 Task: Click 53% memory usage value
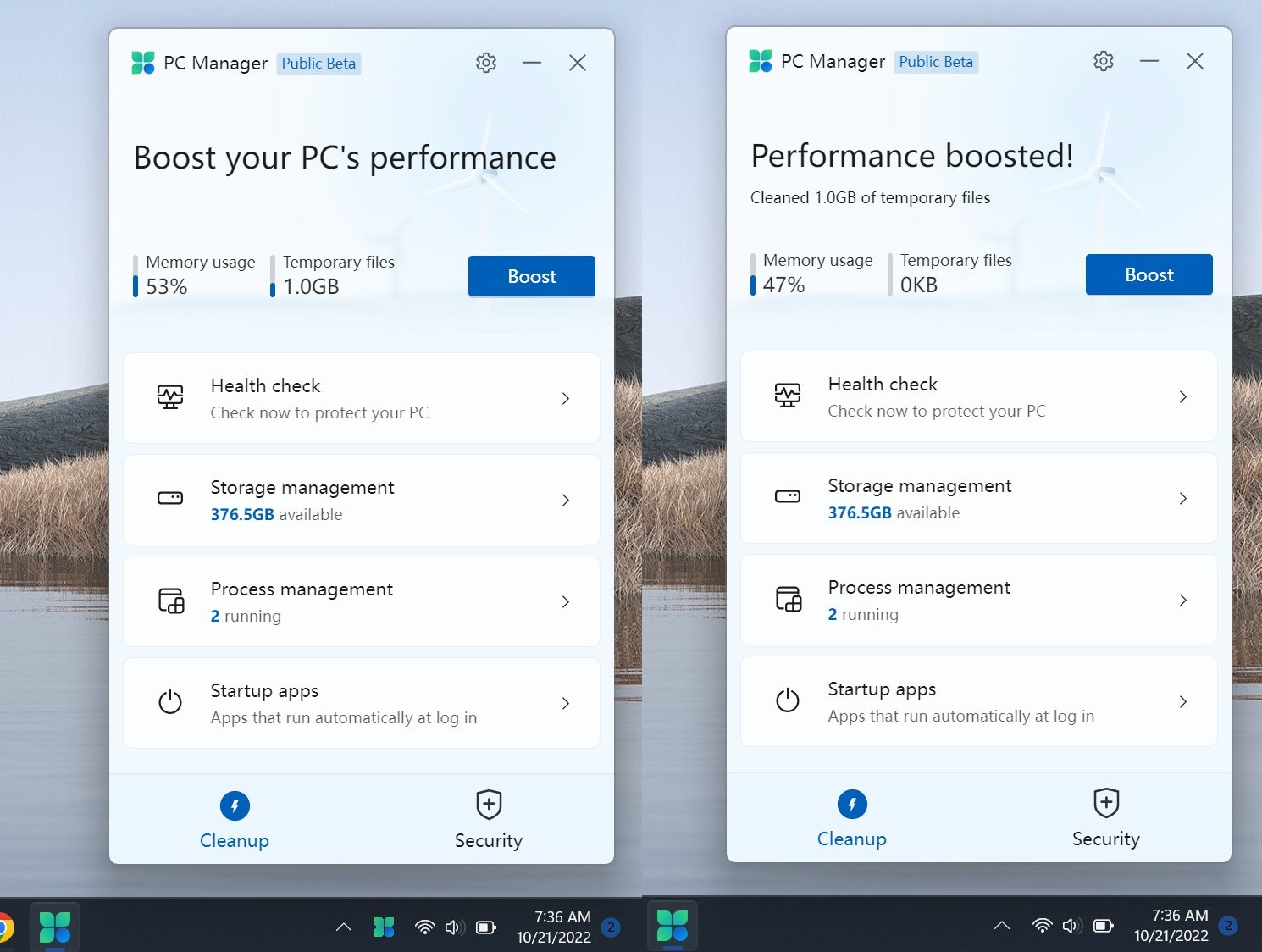pos(167,286)
